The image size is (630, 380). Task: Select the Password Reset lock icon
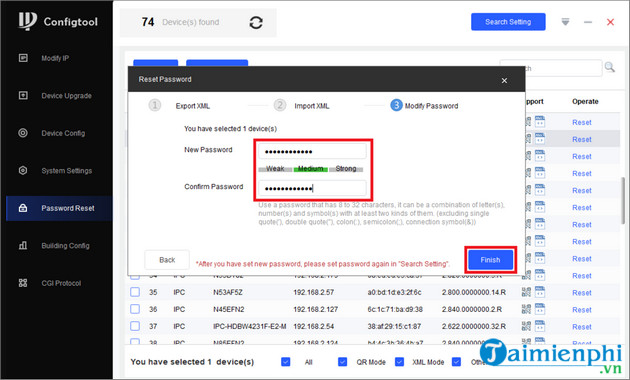click(23, 208)
